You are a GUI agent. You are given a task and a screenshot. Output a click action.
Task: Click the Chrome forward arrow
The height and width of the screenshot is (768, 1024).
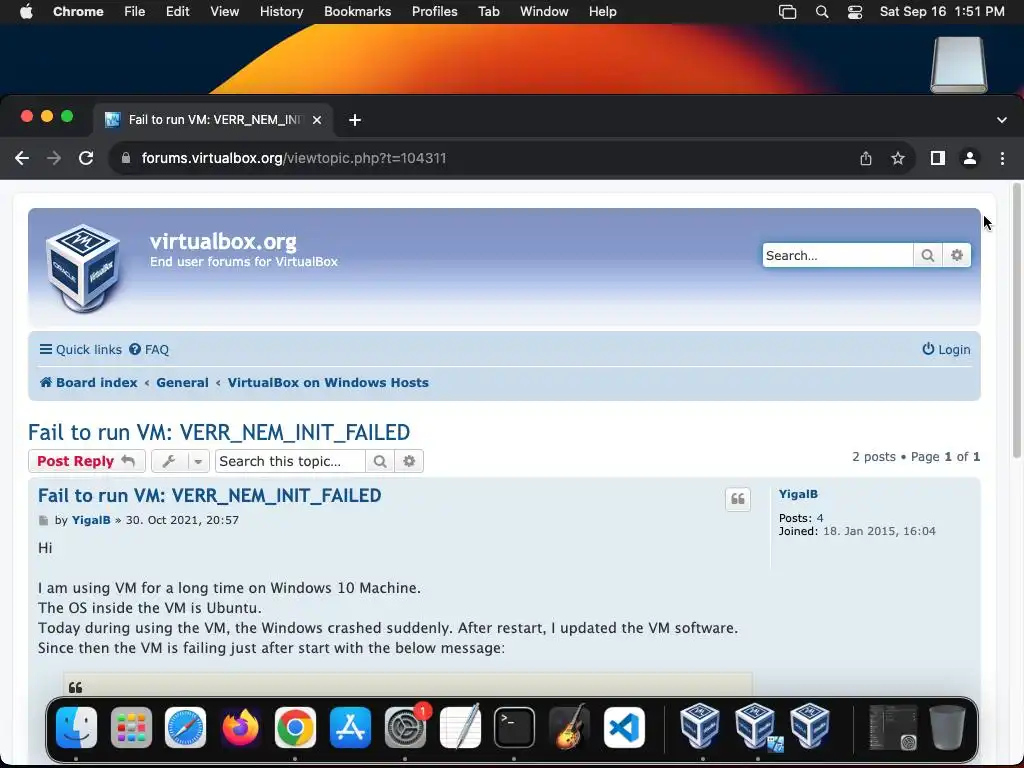pyautogui.click(x=54, y=158)
